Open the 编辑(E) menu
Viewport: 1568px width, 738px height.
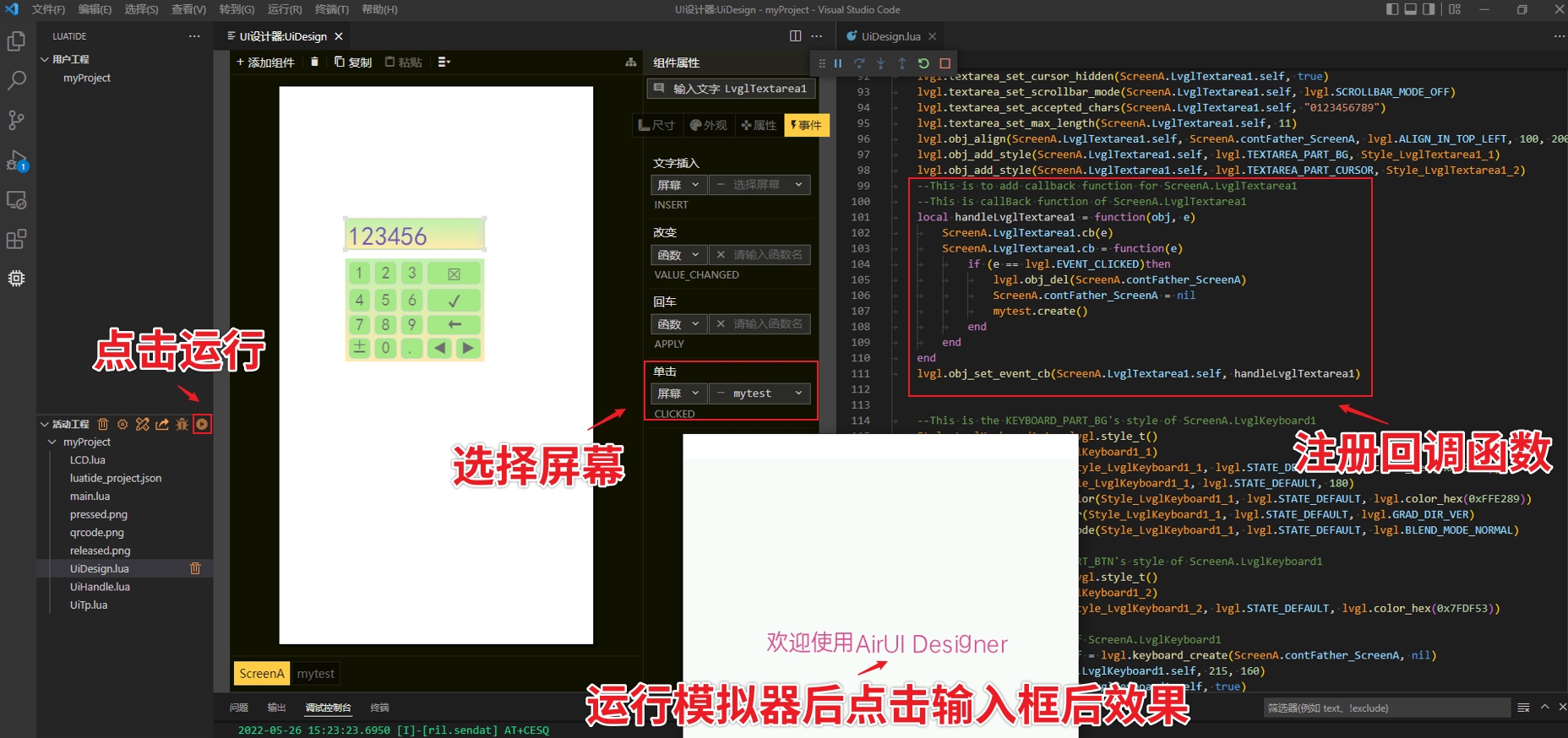point(95,9)
